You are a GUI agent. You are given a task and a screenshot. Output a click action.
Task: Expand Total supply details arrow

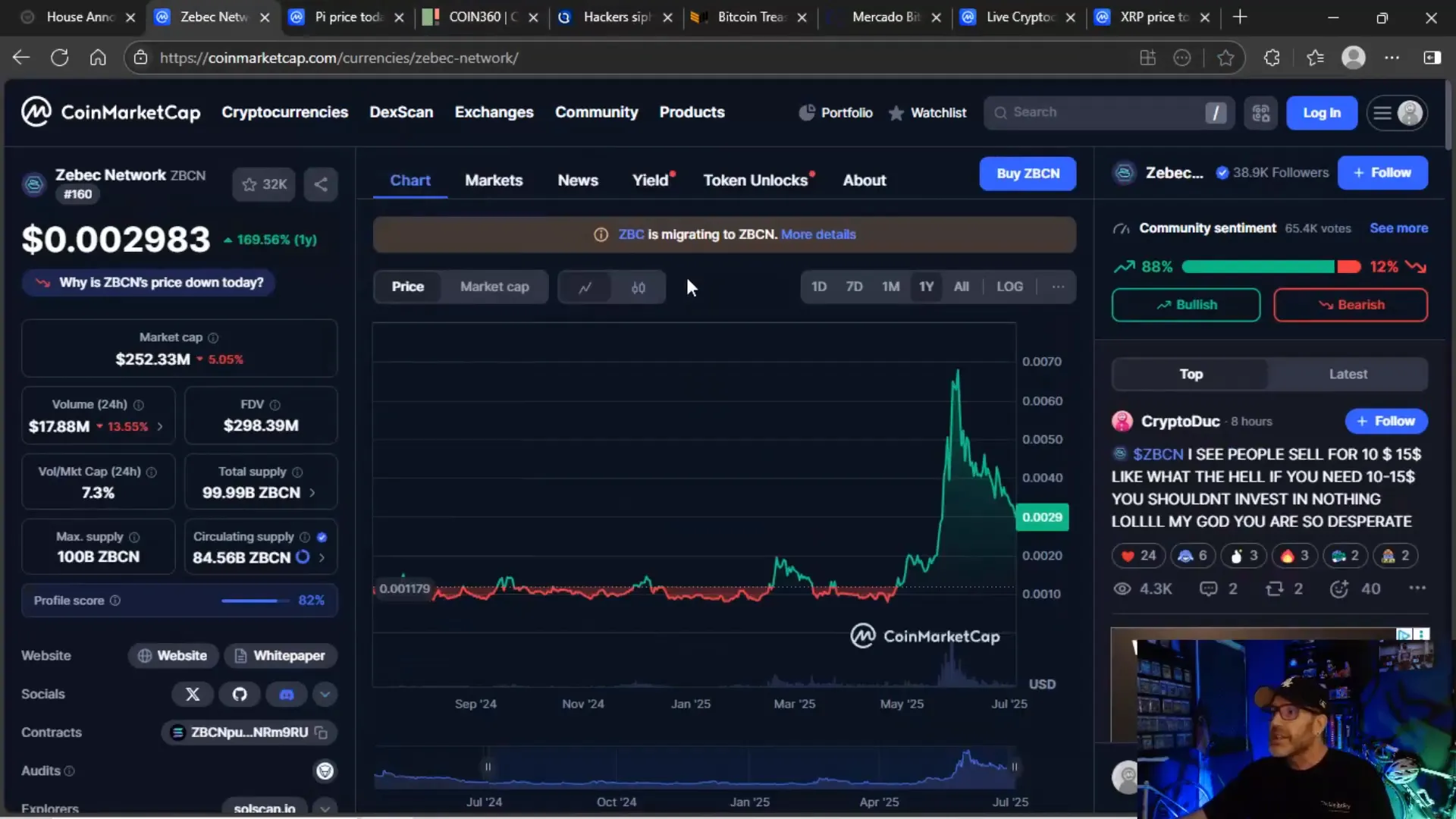[x=312, y=493]
